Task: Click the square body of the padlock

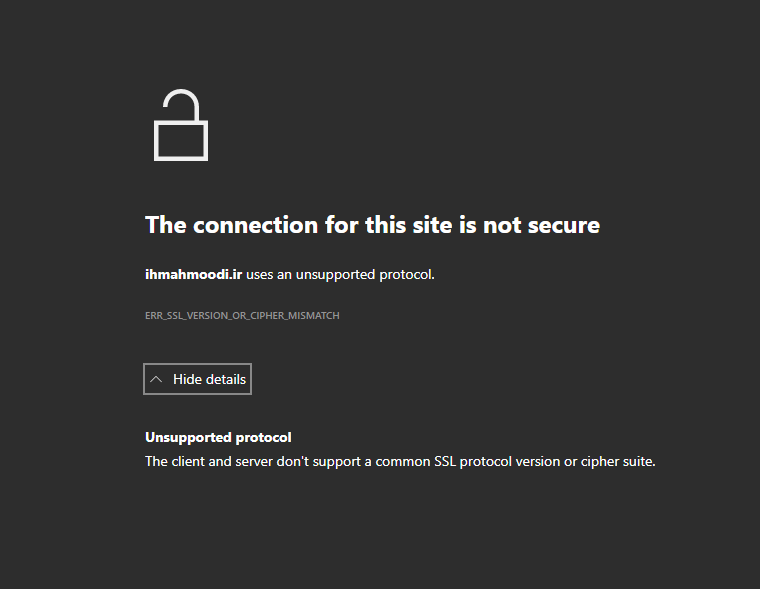Action: [180, 140]
